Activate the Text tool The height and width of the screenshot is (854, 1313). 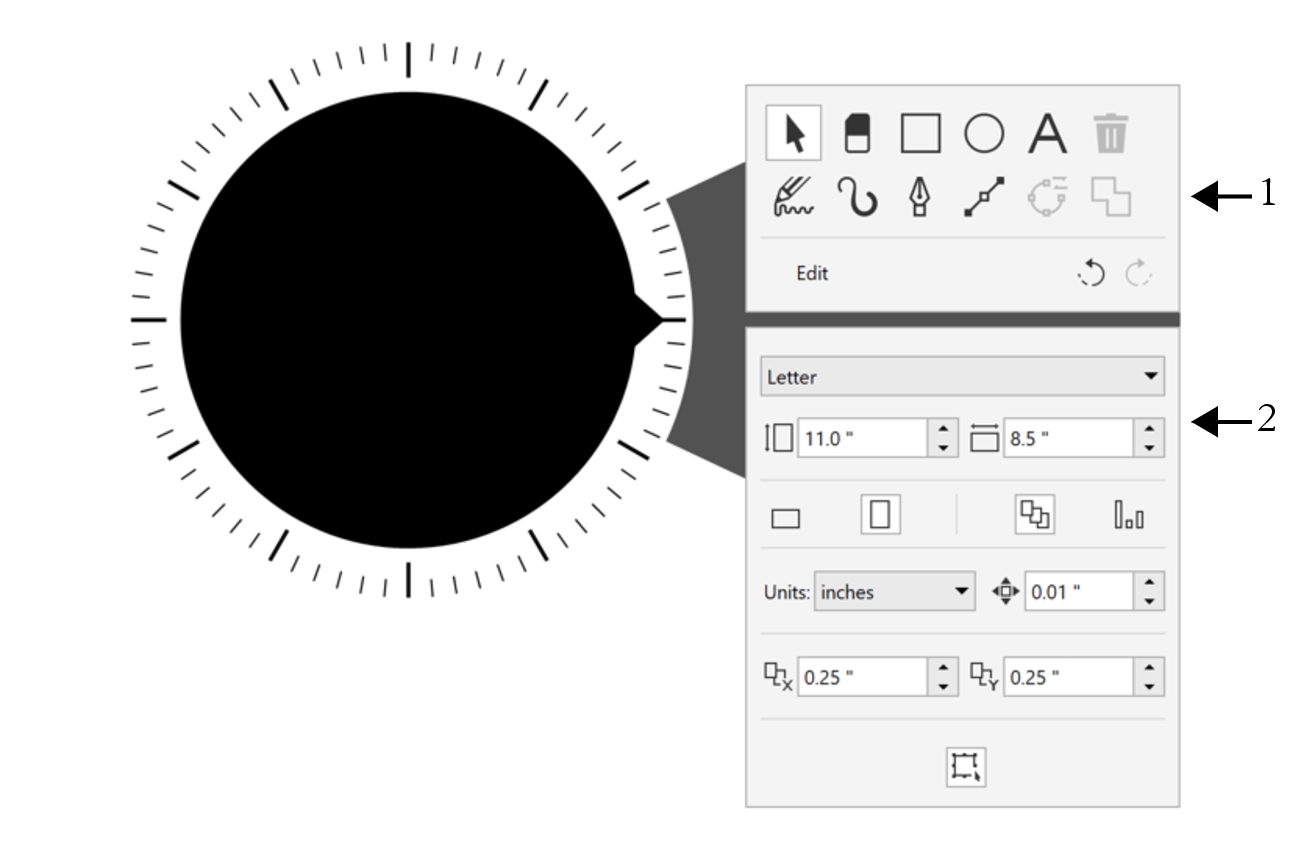[x=1047, y=133]
